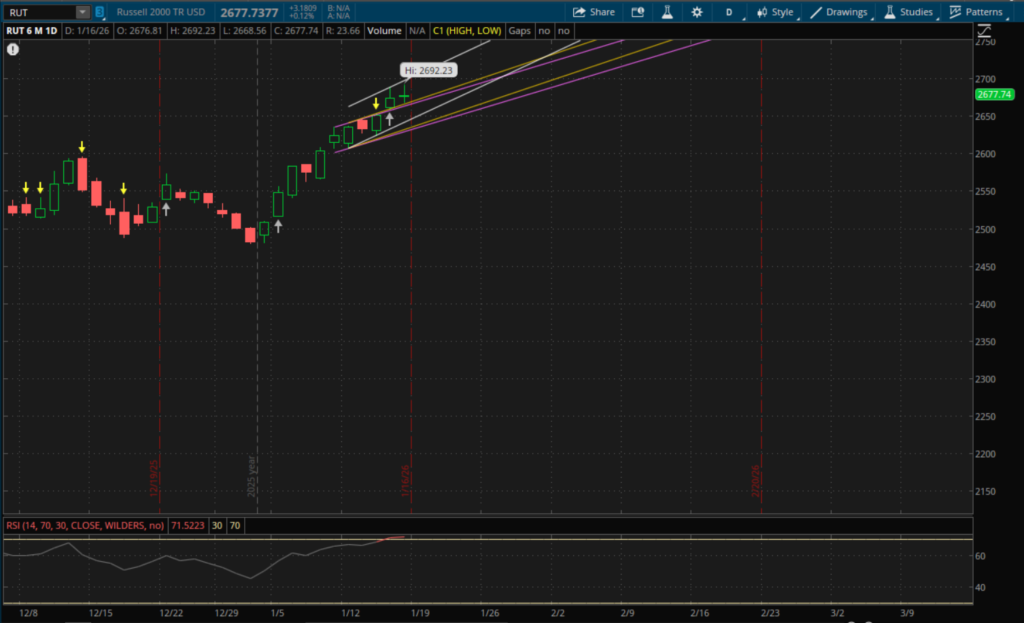Open the Style menu
The width and height of the screenshot is (1024, 623).
click(775, 12)
